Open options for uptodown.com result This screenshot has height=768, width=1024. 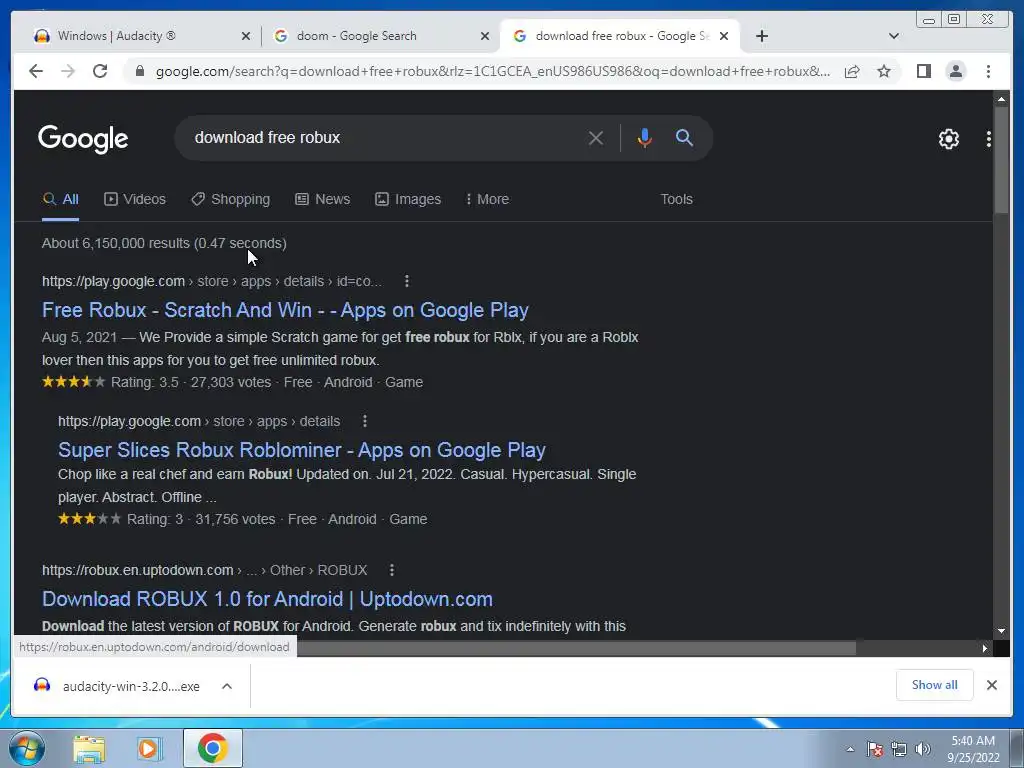[x=392, y=570]
